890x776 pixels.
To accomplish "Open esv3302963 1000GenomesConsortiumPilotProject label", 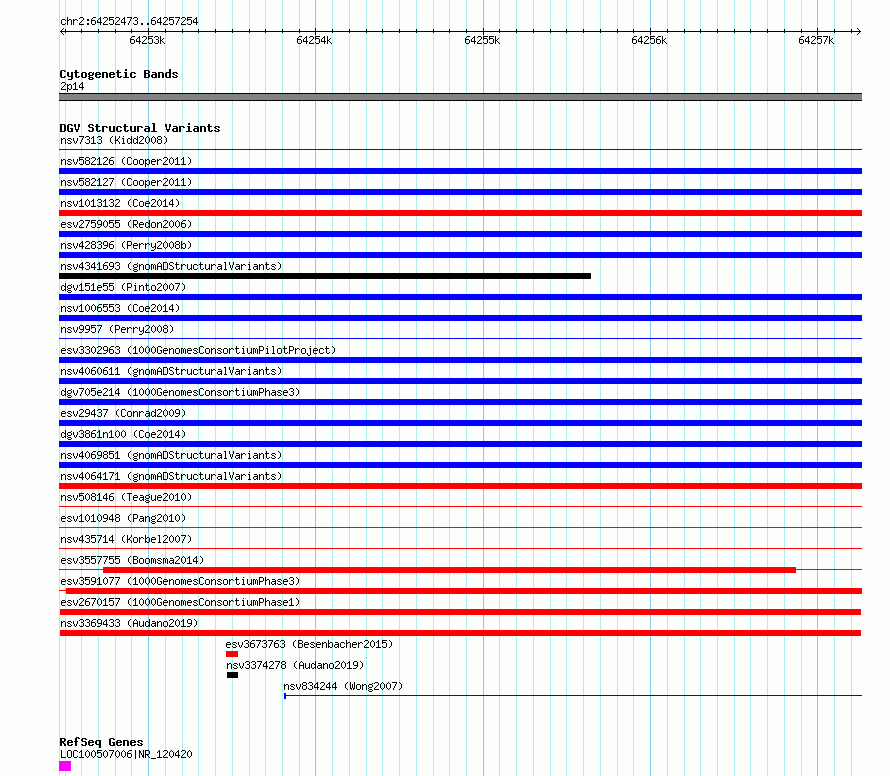I will [198, 350].
